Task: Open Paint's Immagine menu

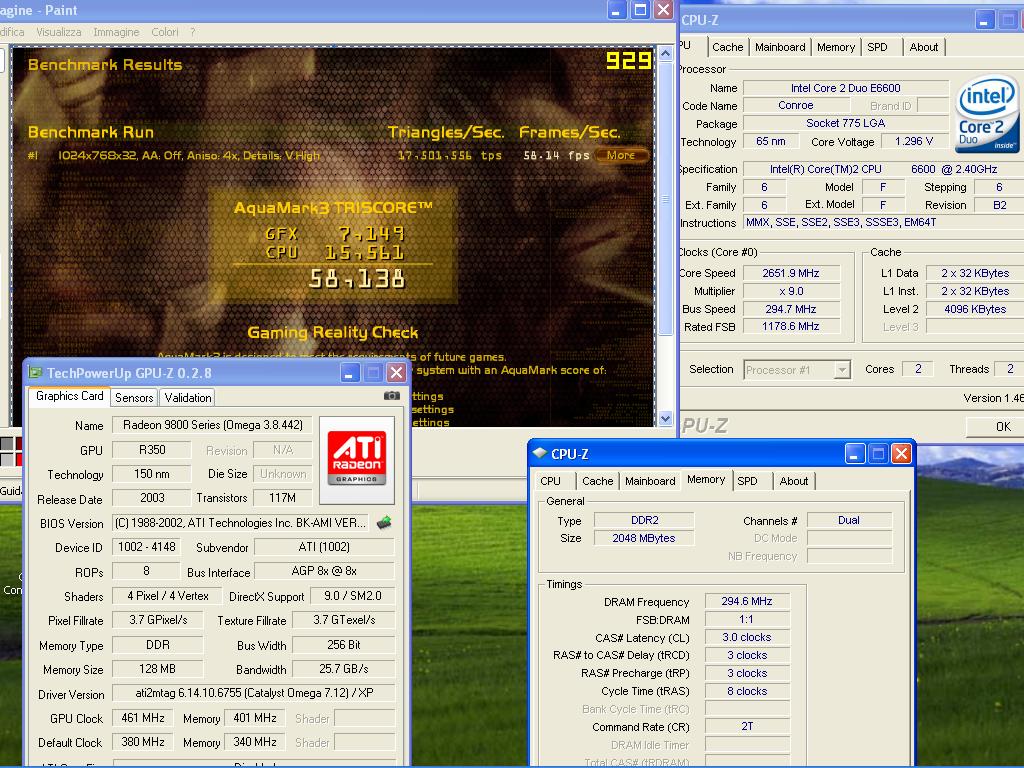Action: [x=116, y=32]
